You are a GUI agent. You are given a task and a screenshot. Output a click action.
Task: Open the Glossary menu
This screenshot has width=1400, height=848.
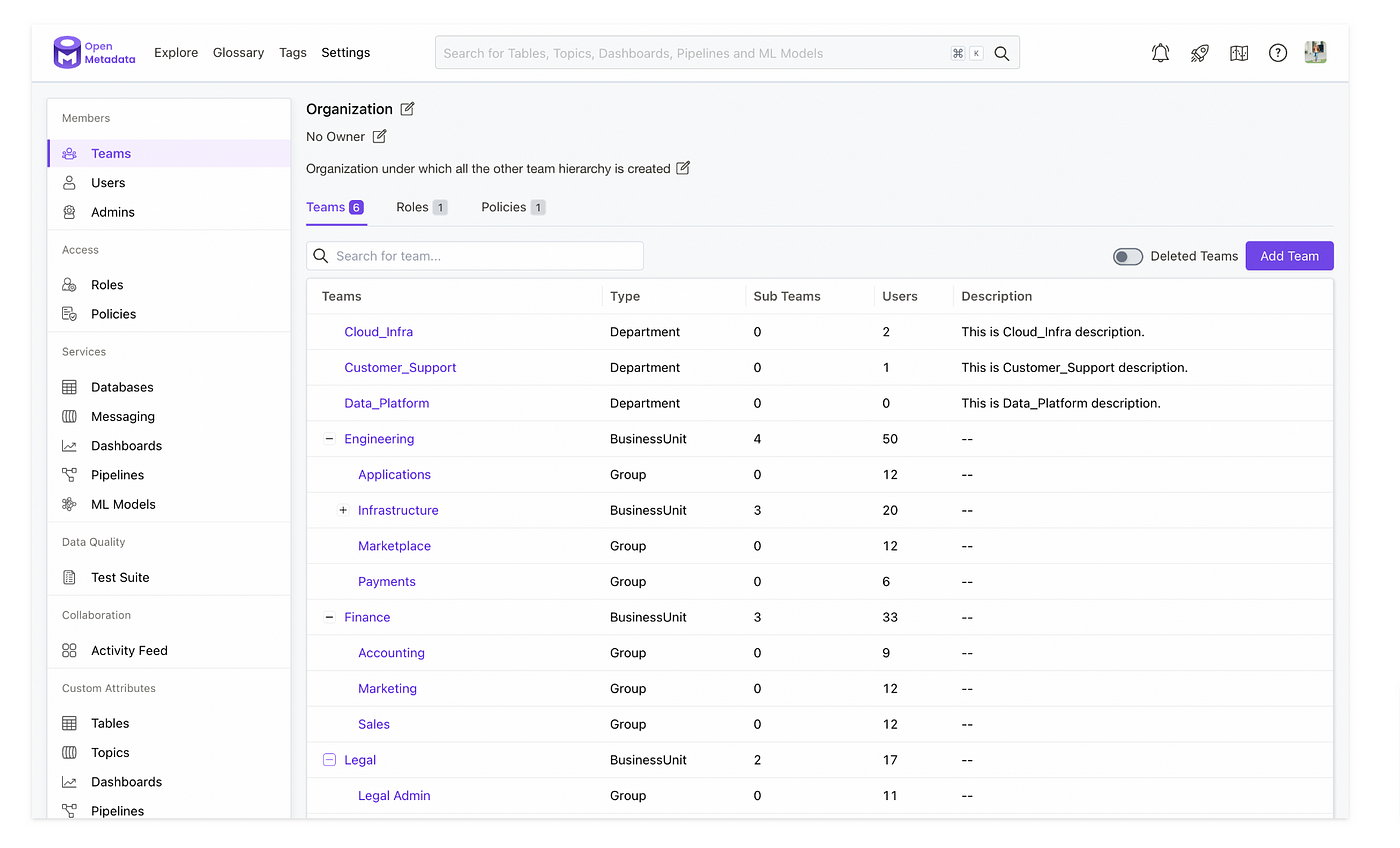238,53
